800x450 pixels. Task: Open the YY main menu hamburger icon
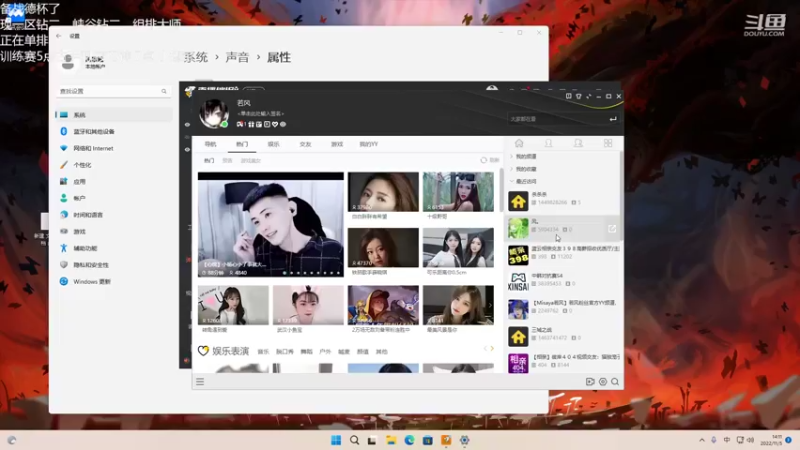pos(200,382)
